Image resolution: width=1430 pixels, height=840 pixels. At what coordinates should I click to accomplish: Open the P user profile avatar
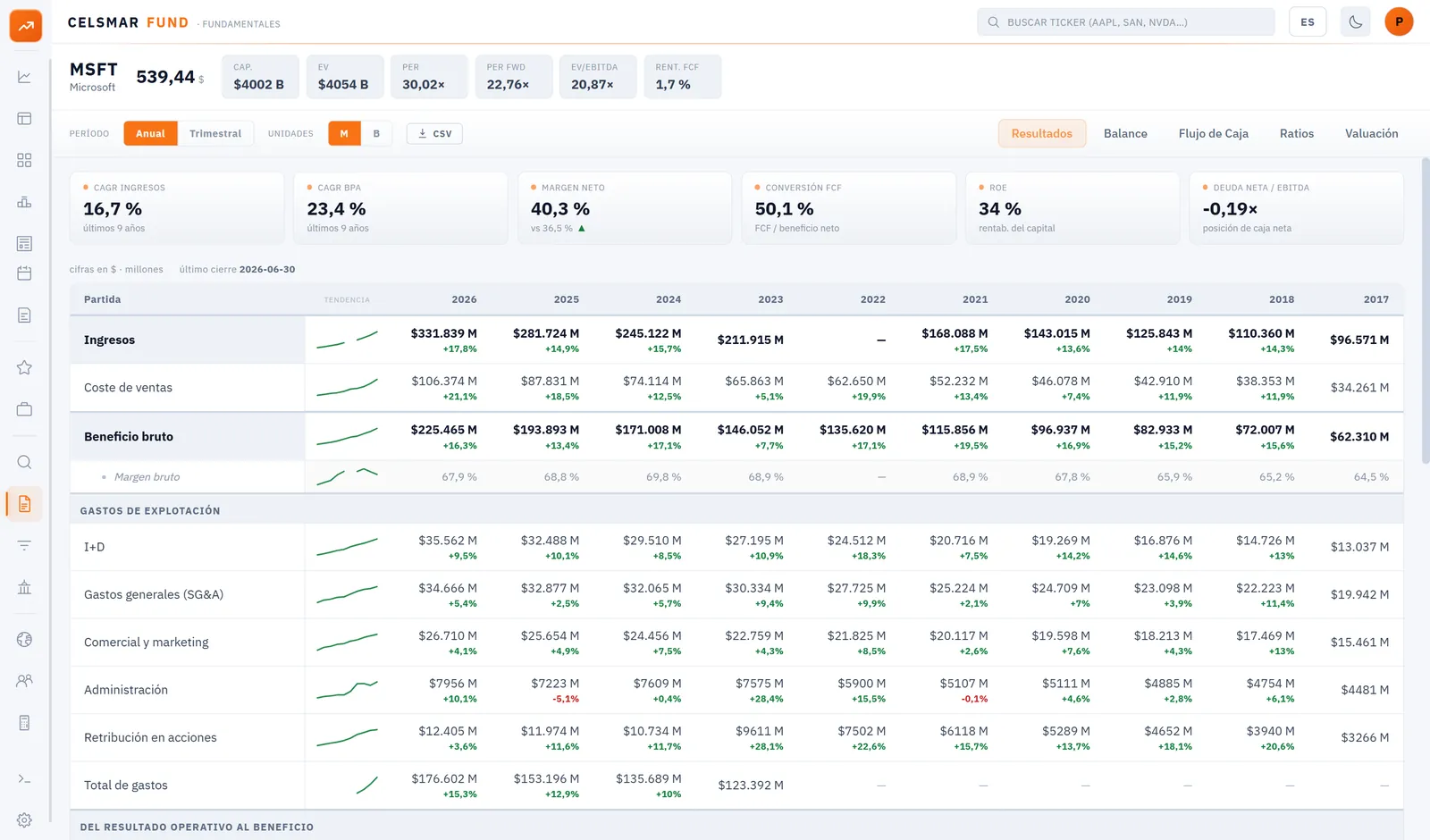click(1399, 22)
